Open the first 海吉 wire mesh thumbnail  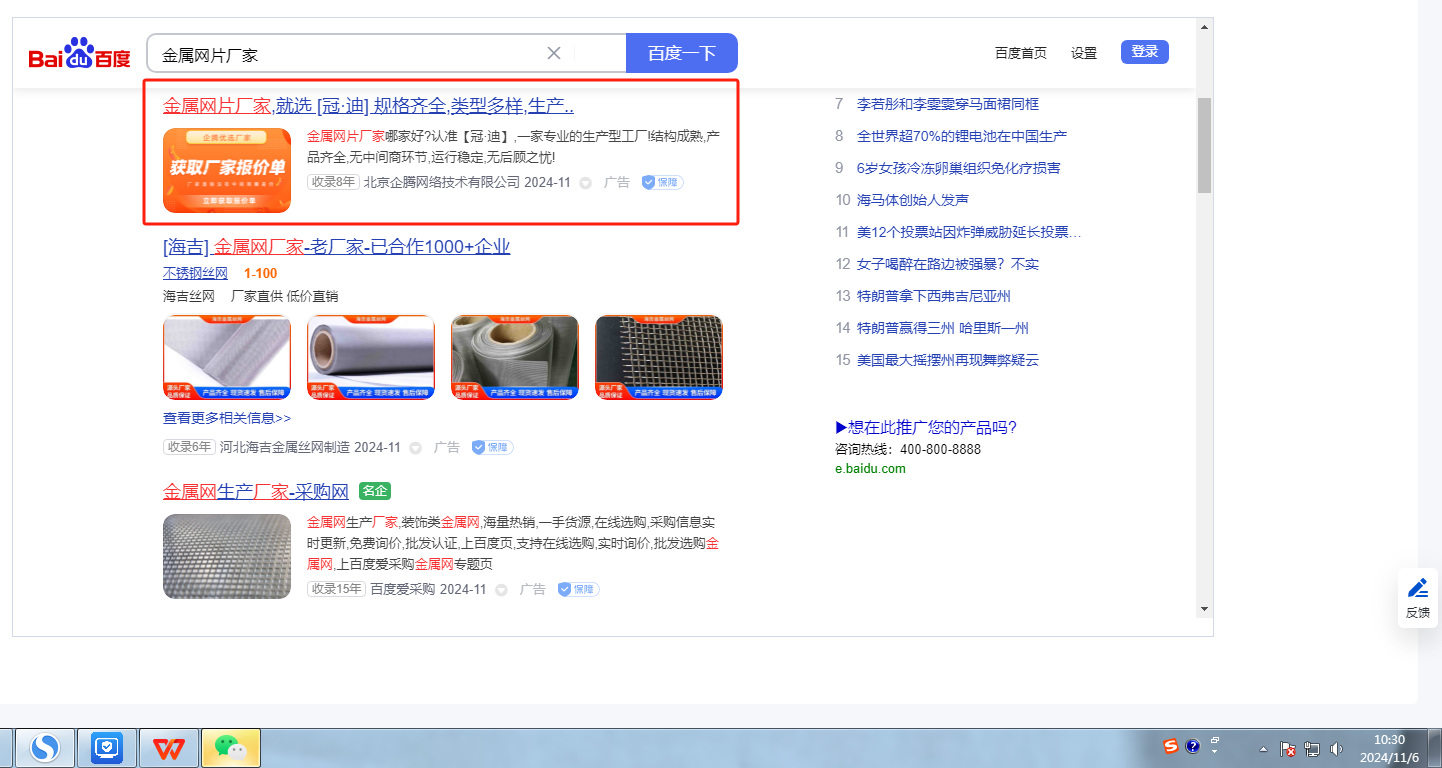pyautogui.click(x=227, y=358)
